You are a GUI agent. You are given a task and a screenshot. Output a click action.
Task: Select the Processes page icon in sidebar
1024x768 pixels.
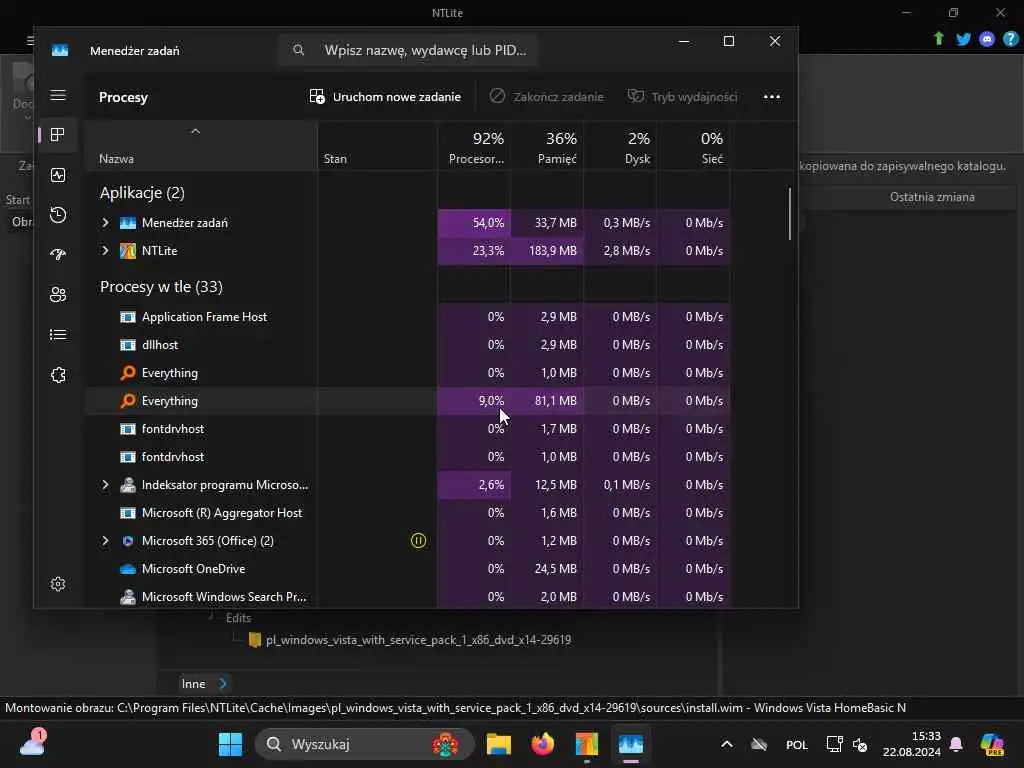point(58,135)
